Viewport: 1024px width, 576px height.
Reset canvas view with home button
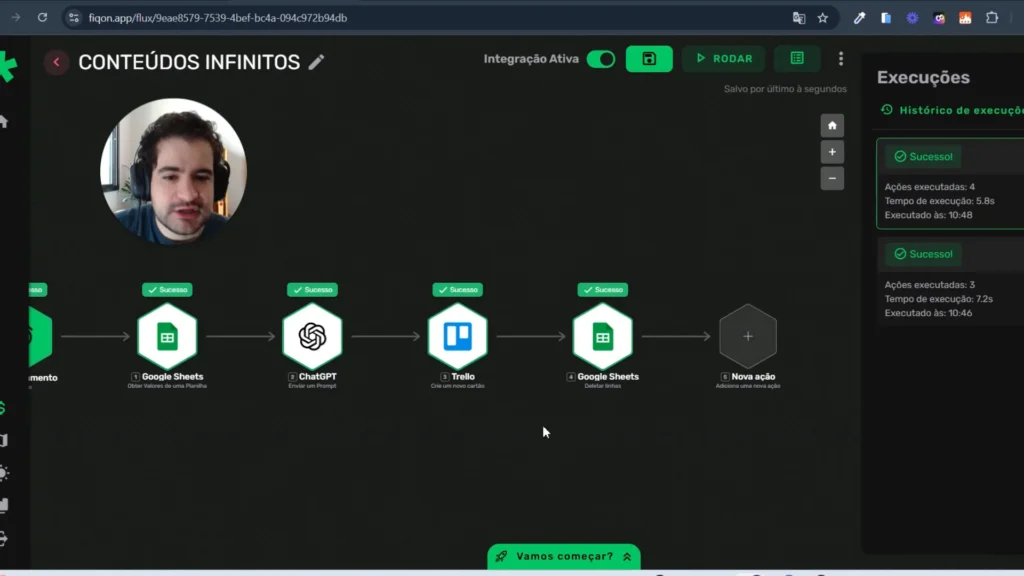click(832, 126)
